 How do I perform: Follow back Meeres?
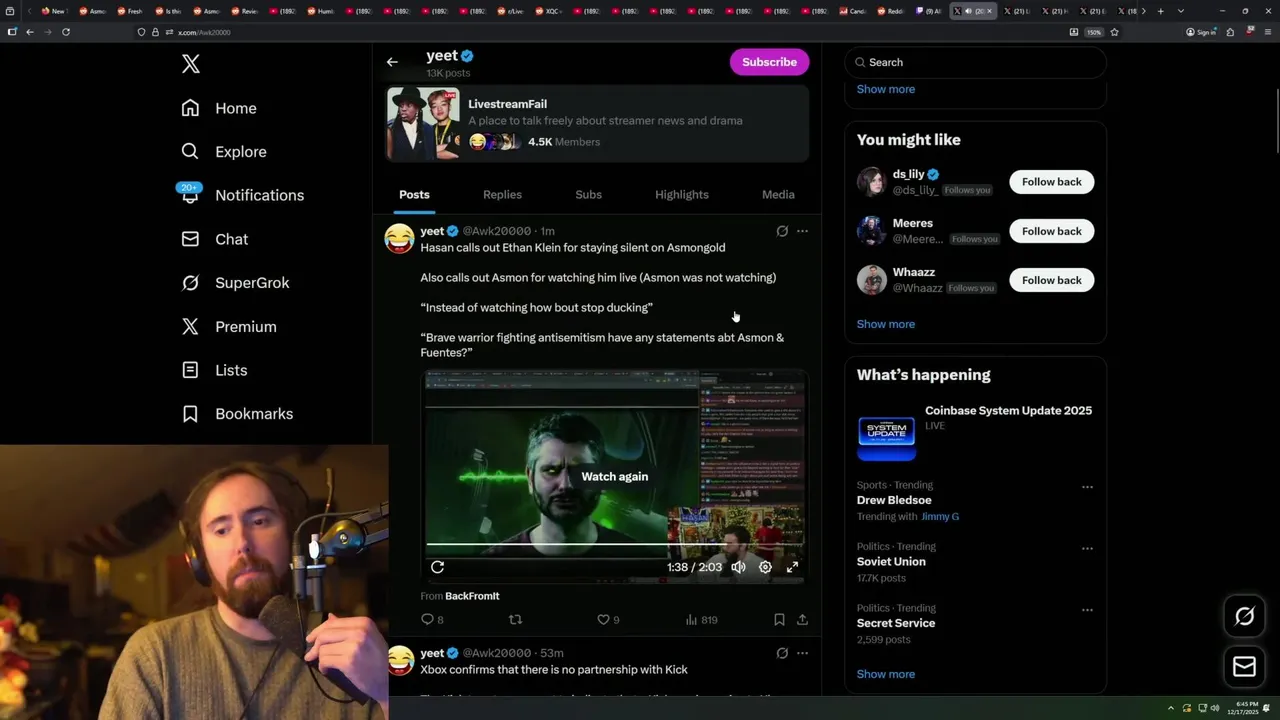(1051, 231)
